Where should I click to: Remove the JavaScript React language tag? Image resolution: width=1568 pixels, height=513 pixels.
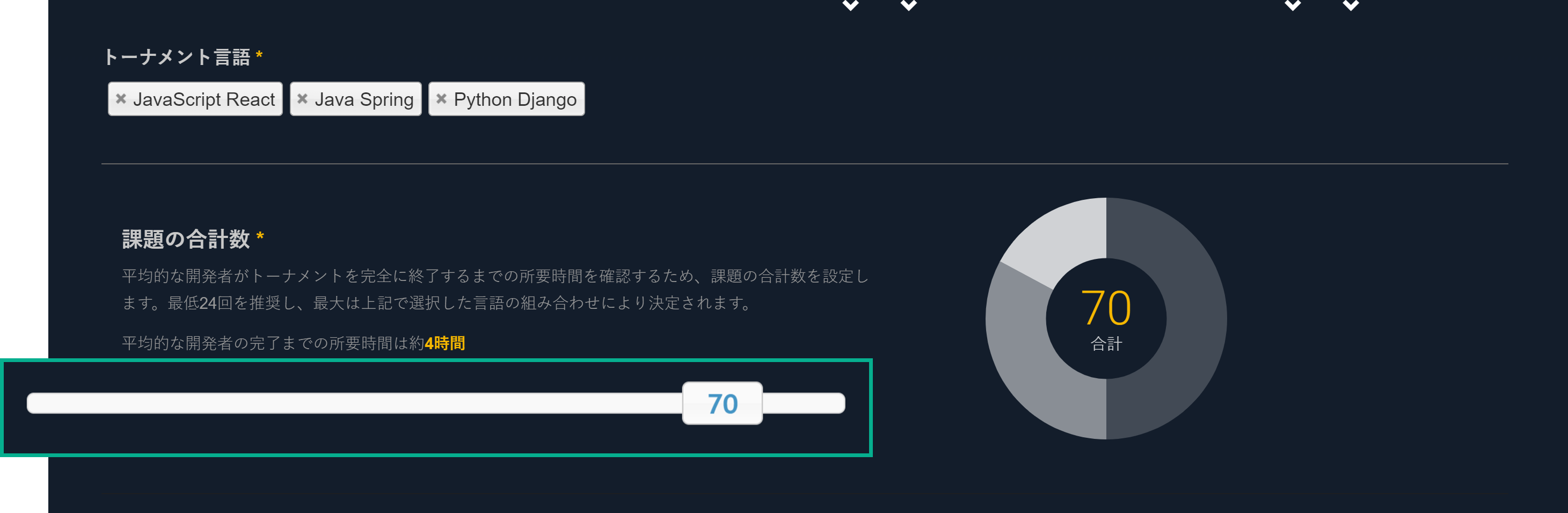tap(121, 99)
